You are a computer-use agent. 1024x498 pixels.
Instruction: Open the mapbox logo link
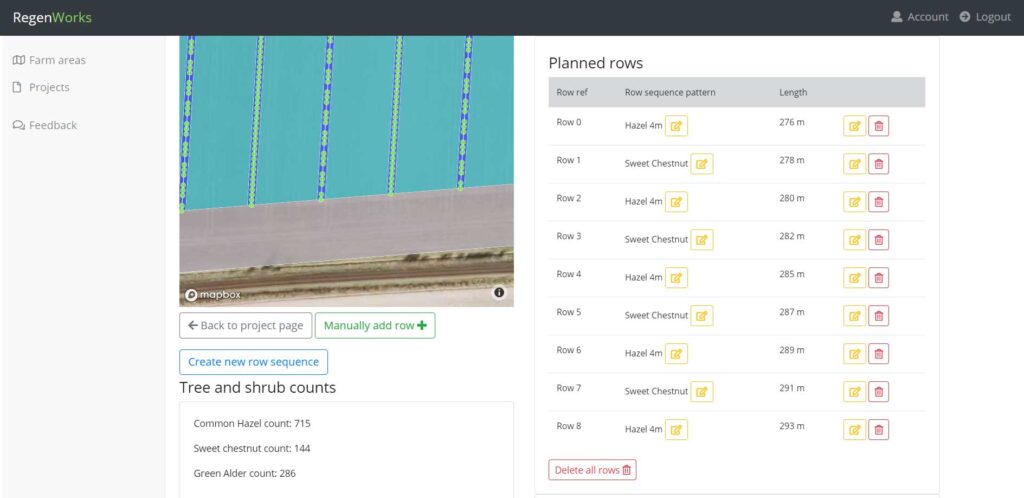coord(214,295)
